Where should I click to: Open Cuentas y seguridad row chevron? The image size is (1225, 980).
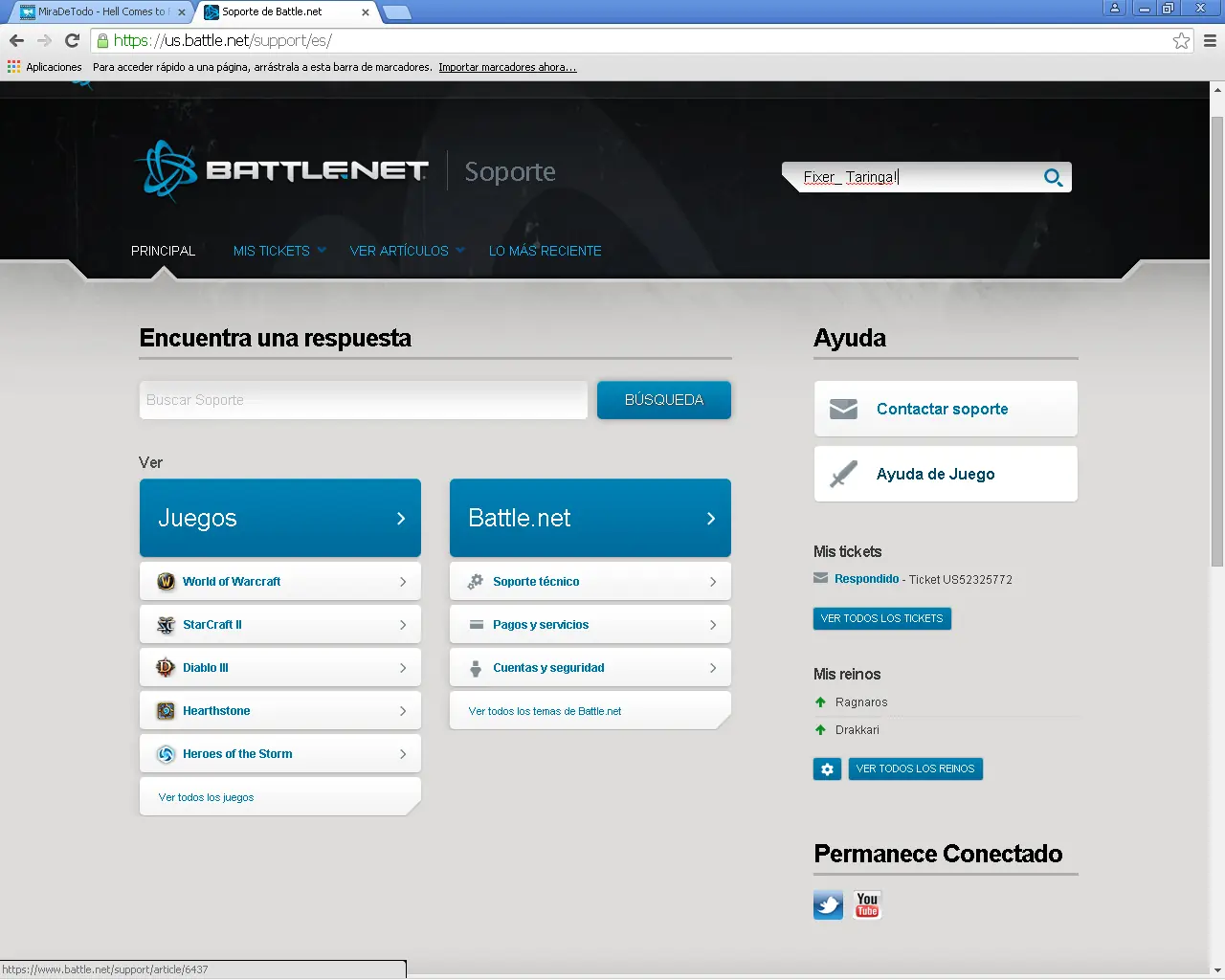coord(713,668)
